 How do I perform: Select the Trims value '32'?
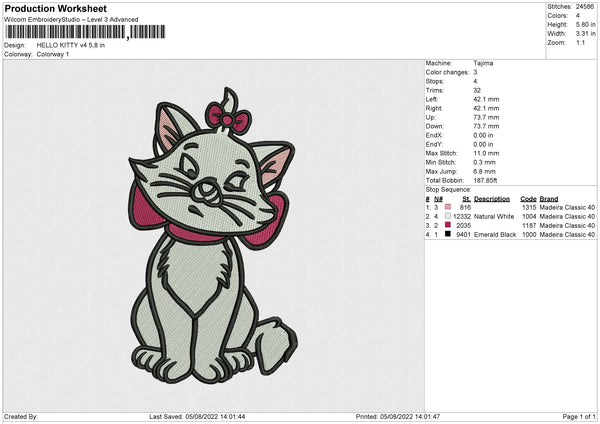tap(477, 90)
